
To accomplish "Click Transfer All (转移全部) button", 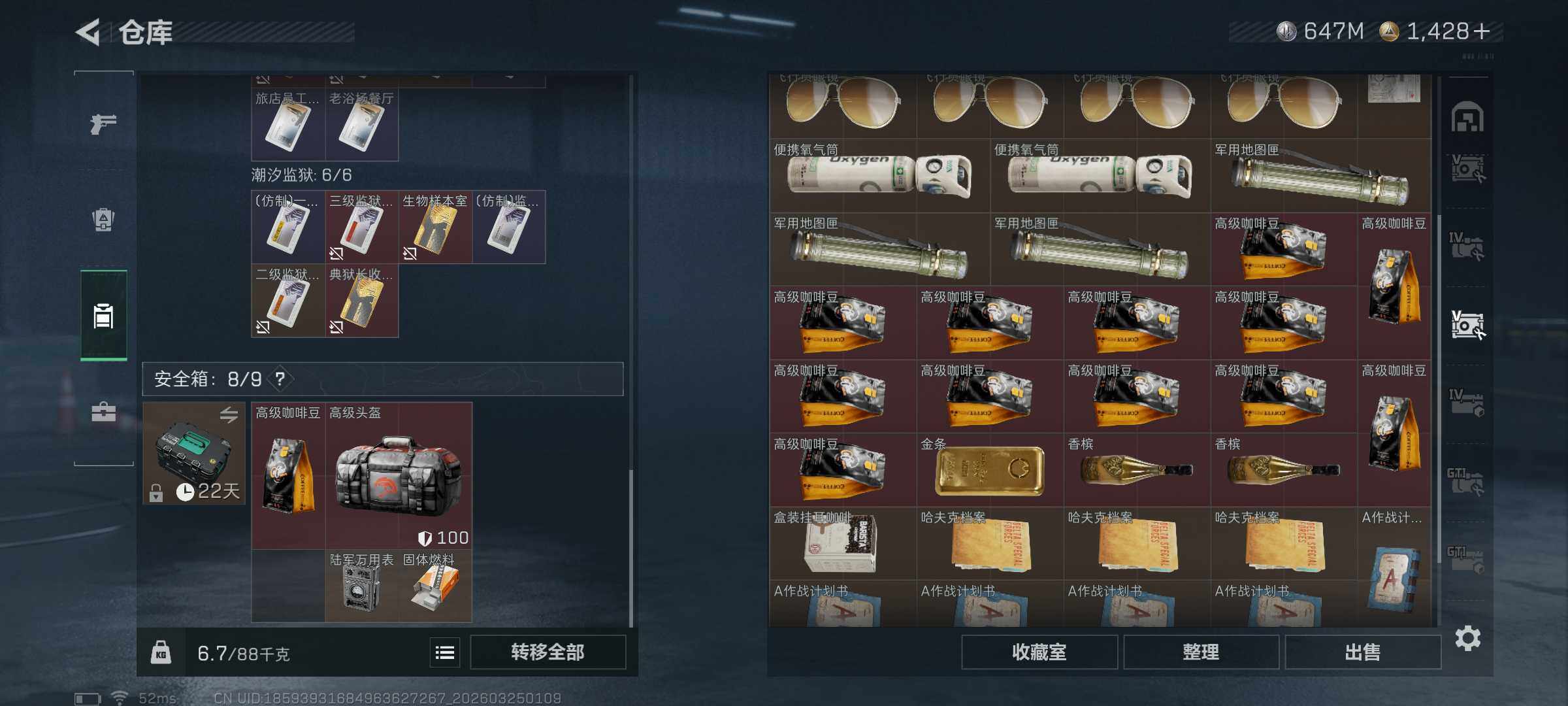I will pyautogui.click(x=547, y=652).
